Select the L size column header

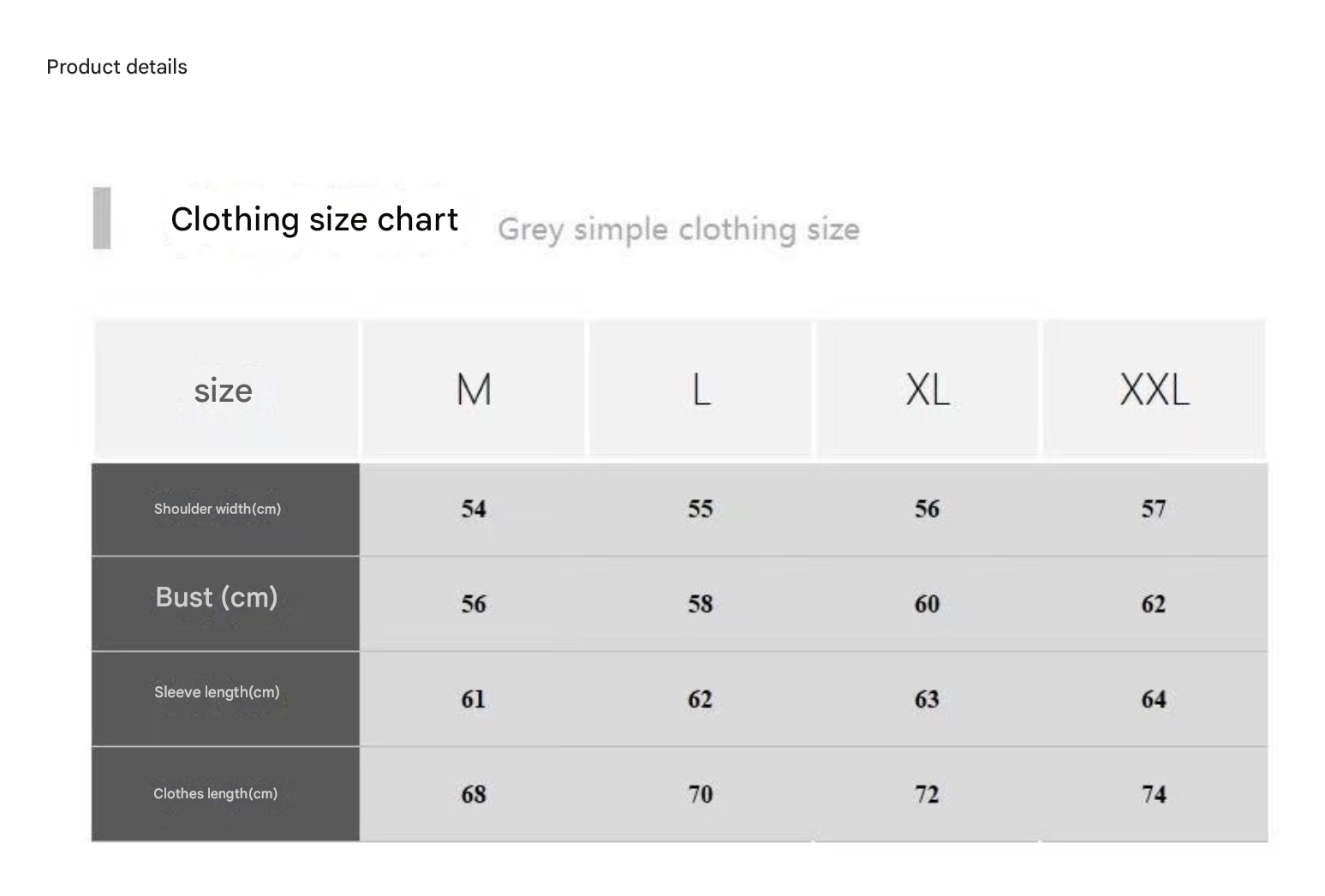701,390
